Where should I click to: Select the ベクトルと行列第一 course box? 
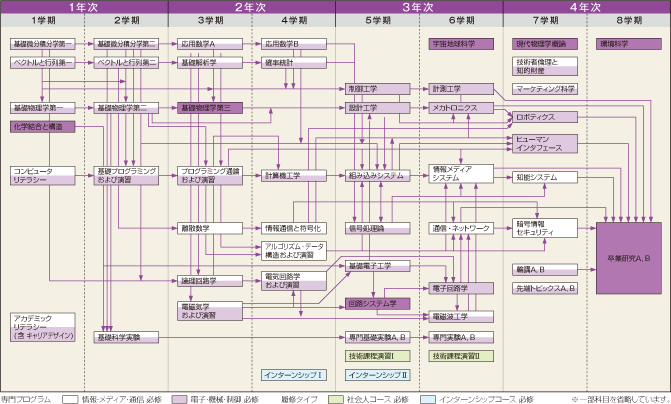point(42,63)
